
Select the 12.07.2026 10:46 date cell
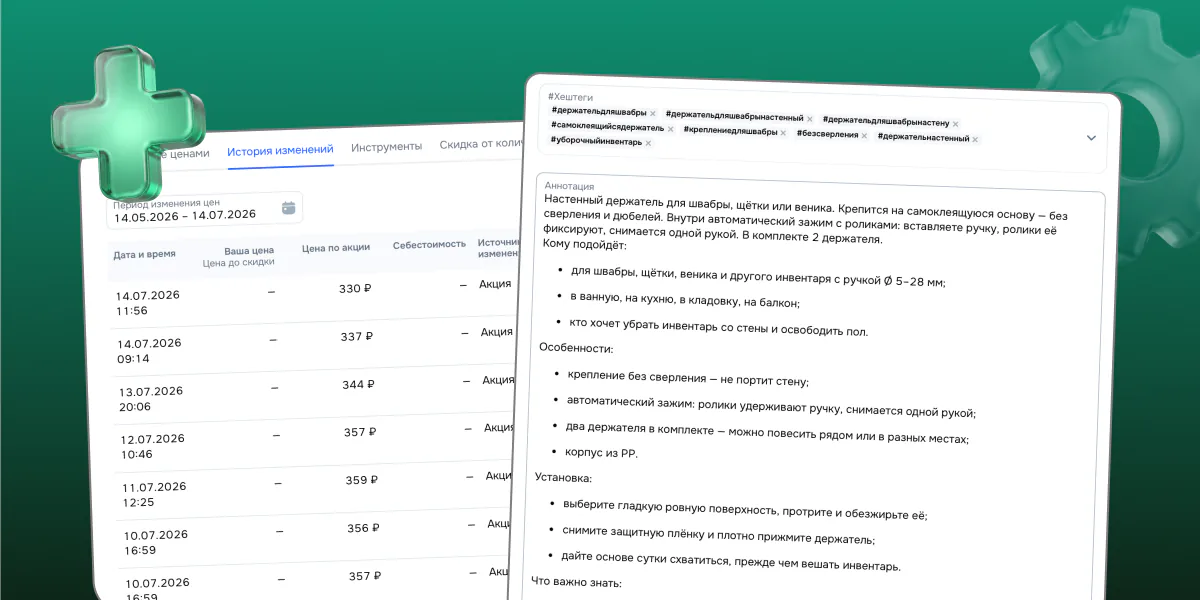153,446
